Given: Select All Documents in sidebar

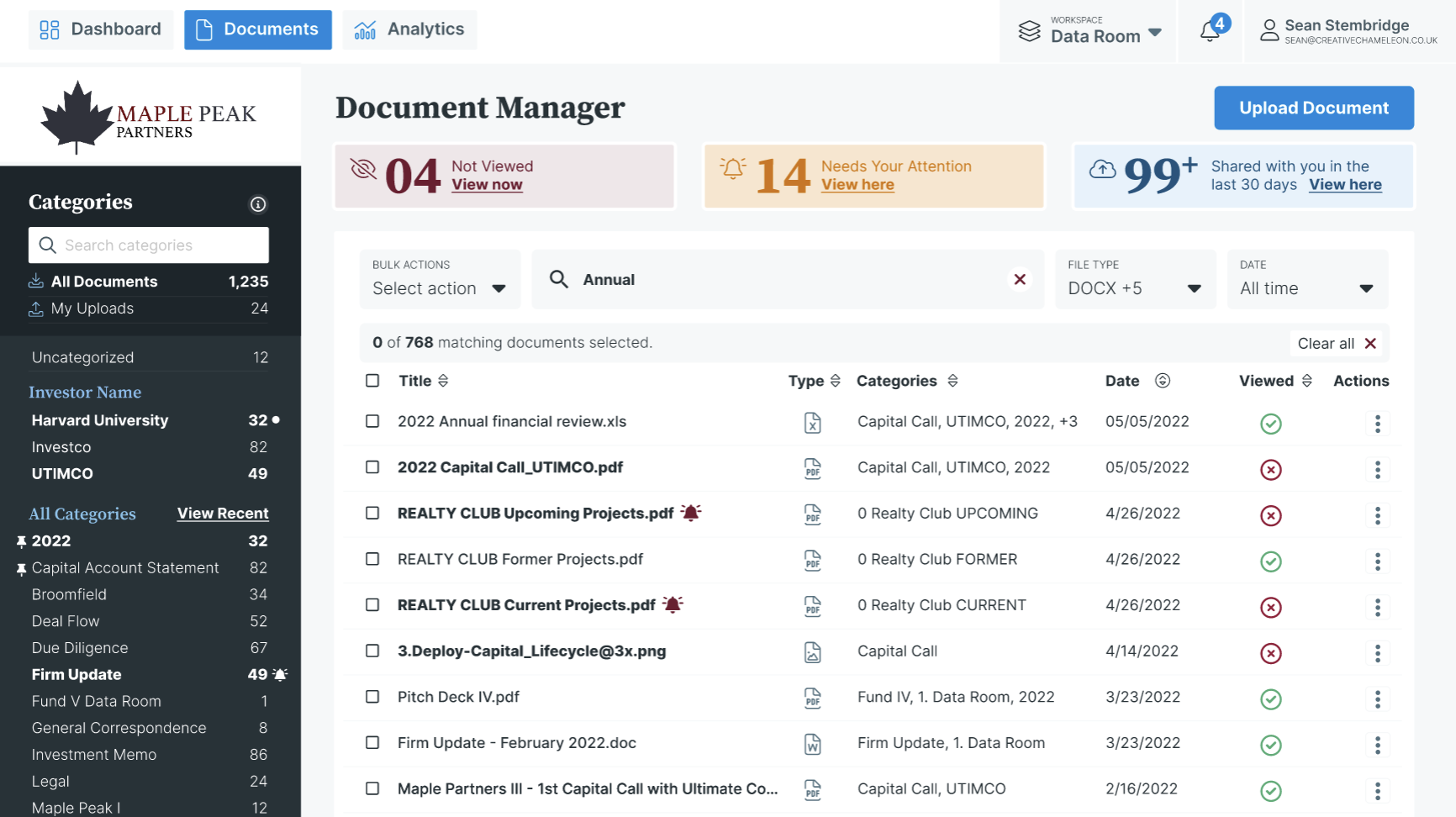Looking at the screenshot, I should [149, 282].
